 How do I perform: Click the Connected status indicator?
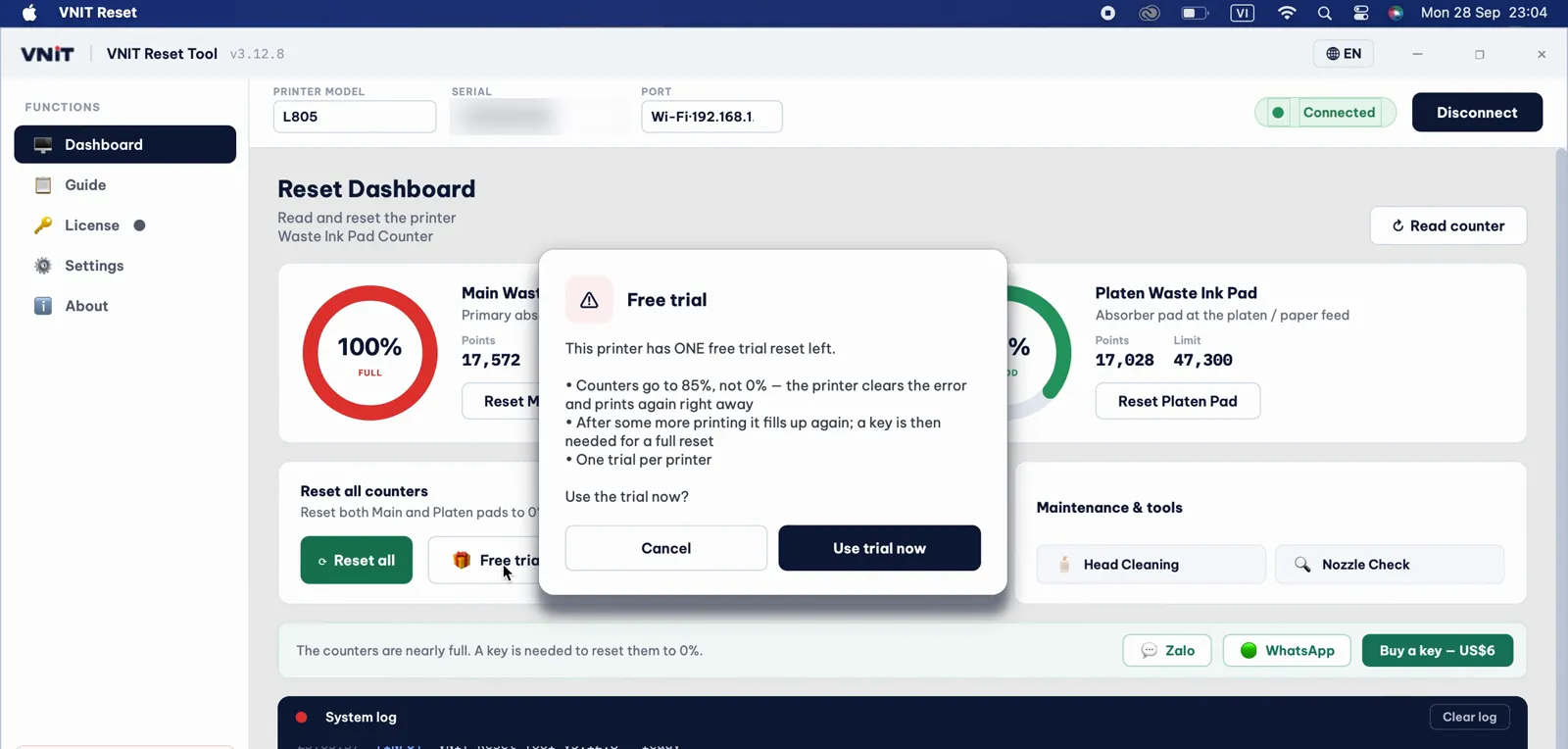pyautogui.click(x=1325, y=113)
